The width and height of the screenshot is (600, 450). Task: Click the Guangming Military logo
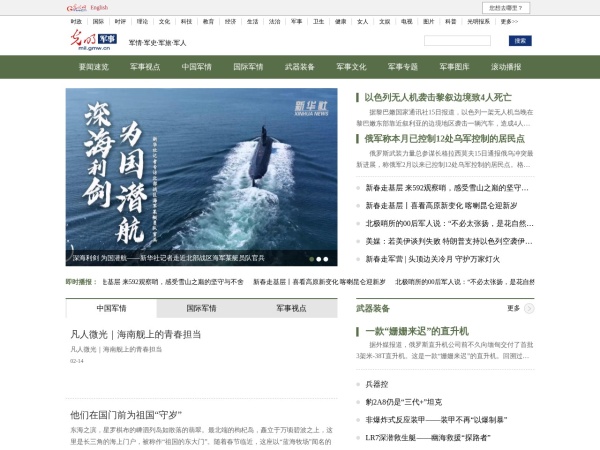tap(93, 41)
